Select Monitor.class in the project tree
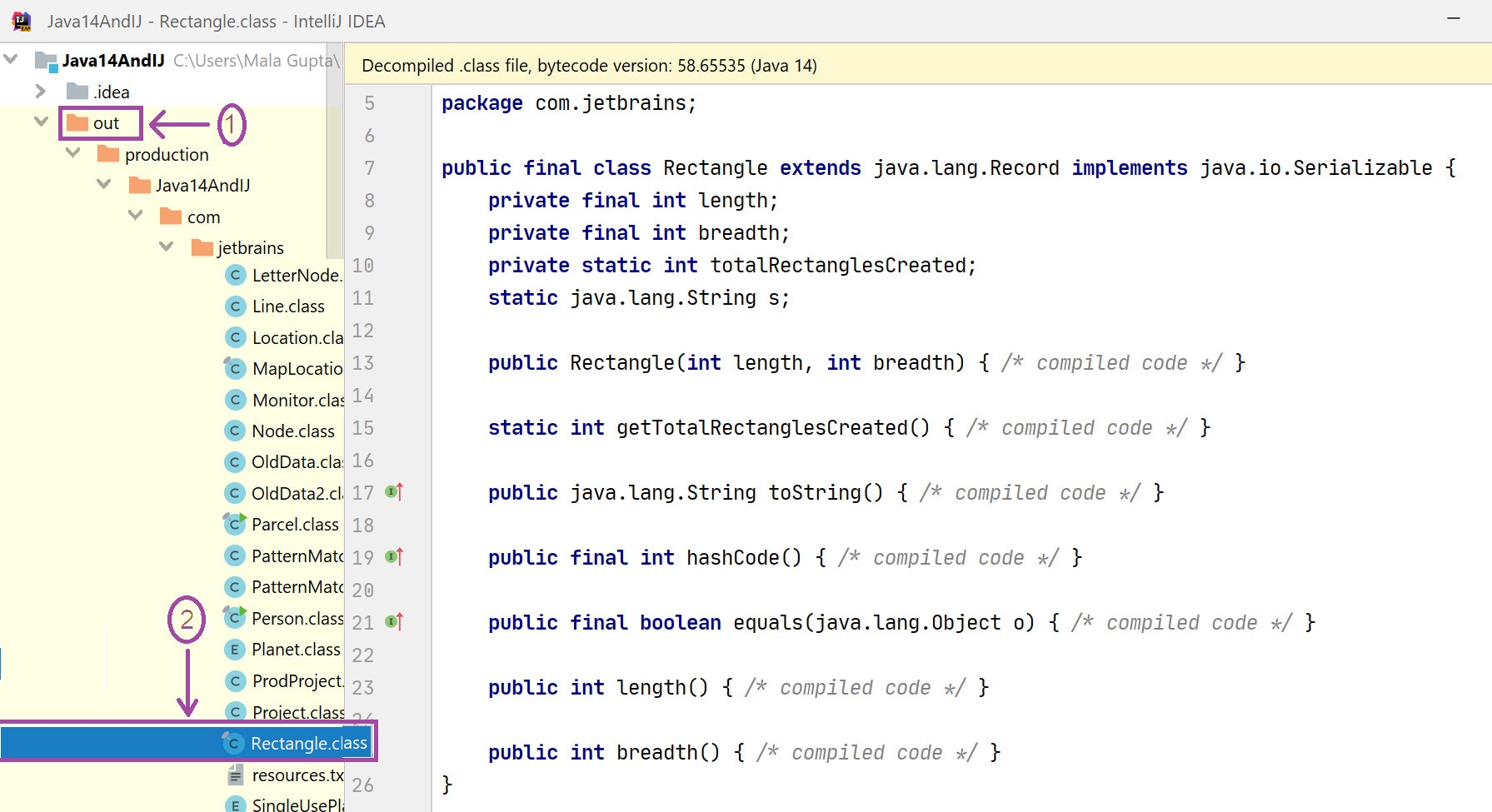Screen dimensions: 1492x812 [x=297, y=401]
